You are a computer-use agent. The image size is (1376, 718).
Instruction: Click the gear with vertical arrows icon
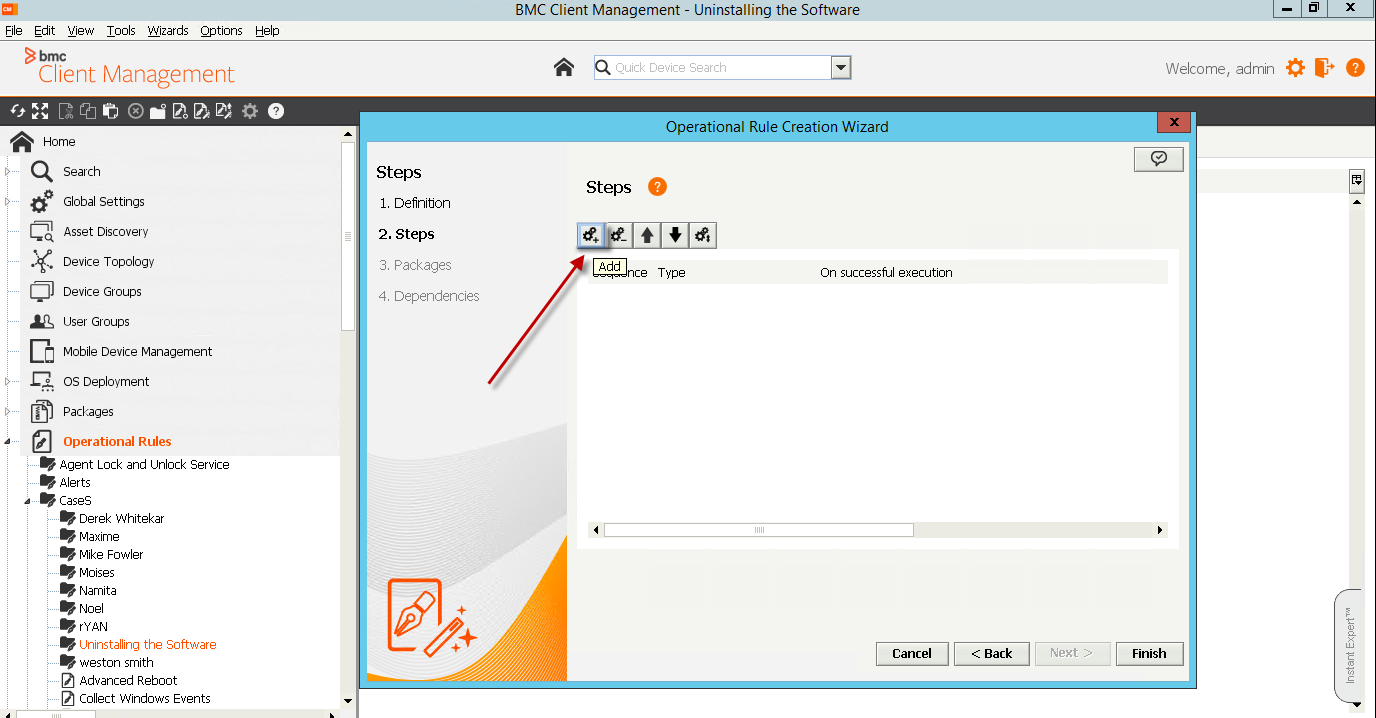pos(703,235)
